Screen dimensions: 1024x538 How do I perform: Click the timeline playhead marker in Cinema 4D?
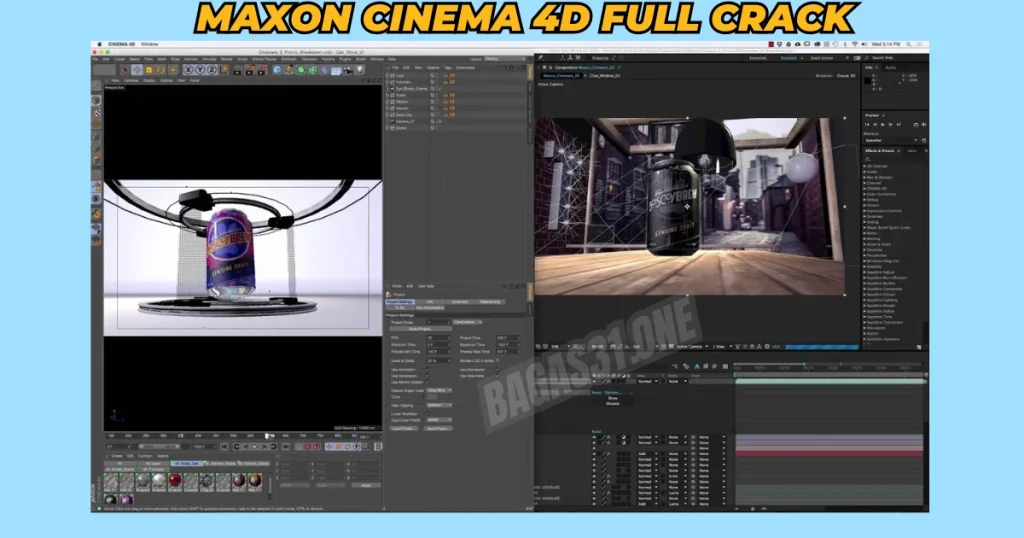pos(266,435)
